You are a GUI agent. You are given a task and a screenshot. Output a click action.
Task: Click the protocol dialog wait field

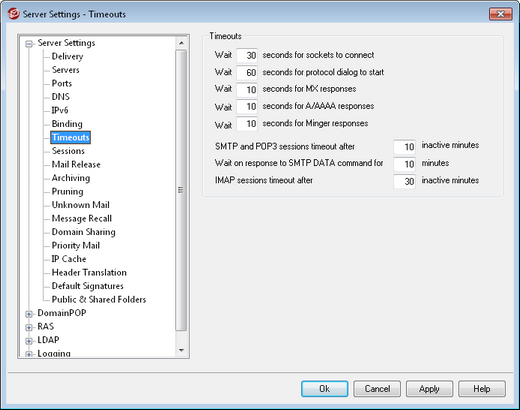click(x=247, y=72)
